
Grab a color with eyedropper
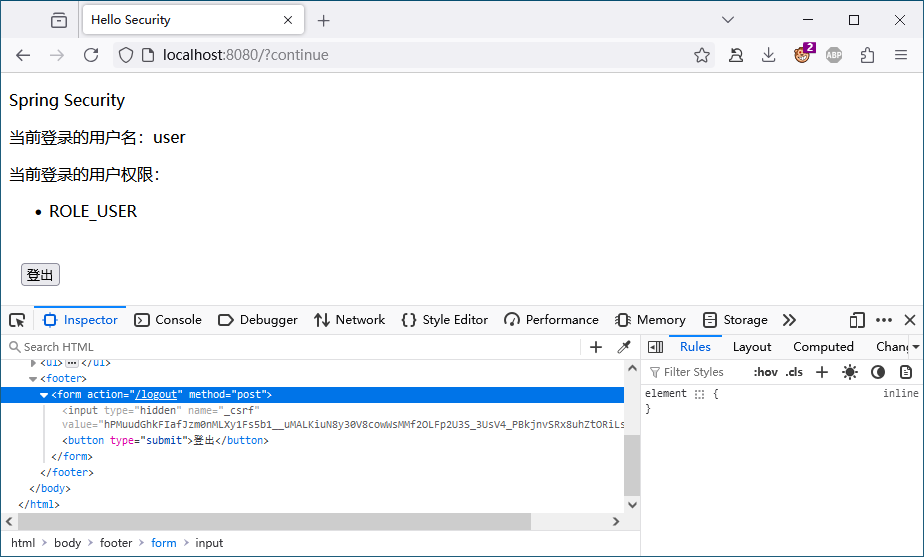pos(623,347)
